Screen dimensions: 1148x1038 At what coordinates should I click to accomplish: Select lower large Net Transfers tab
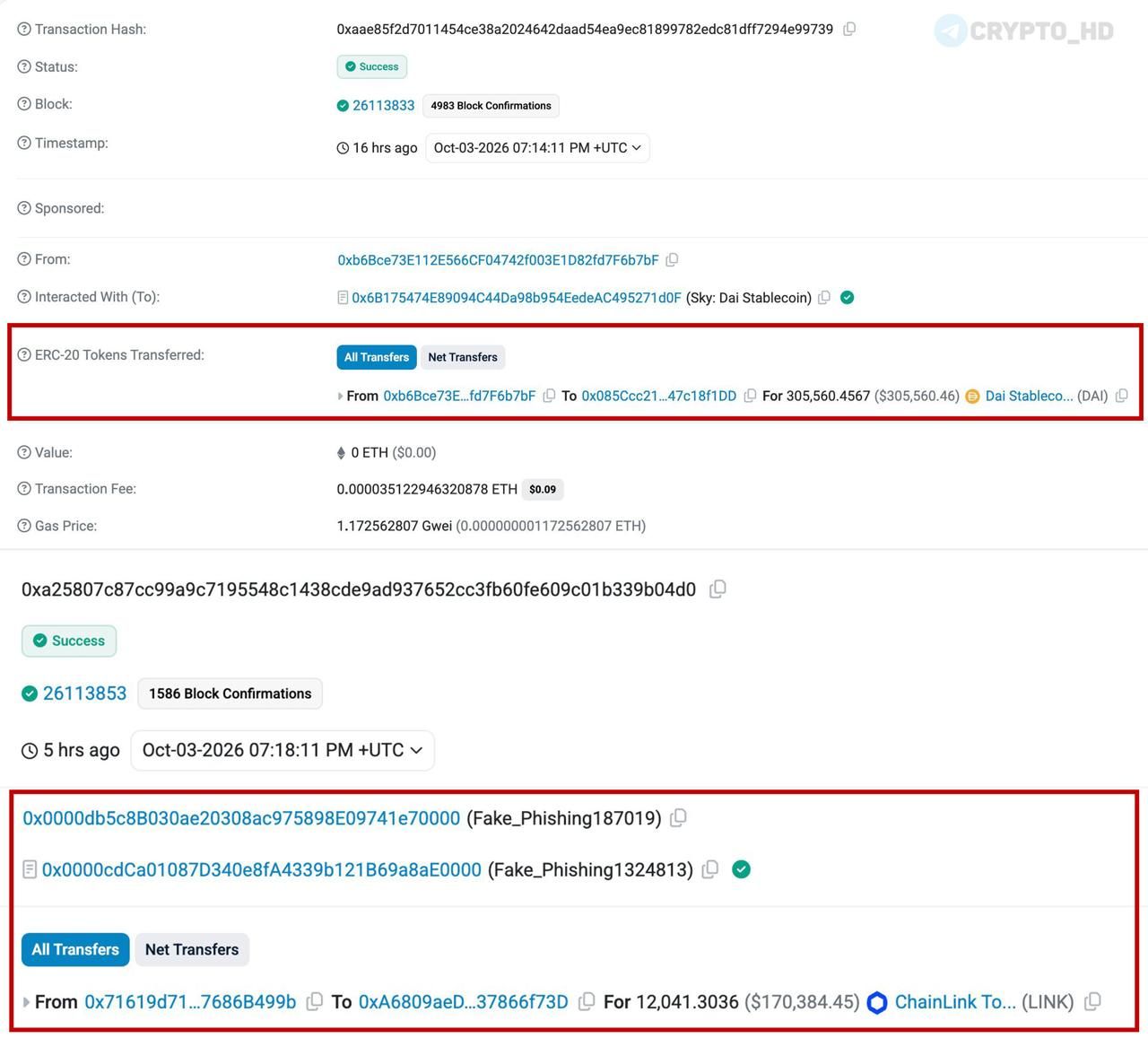[192, 949]
